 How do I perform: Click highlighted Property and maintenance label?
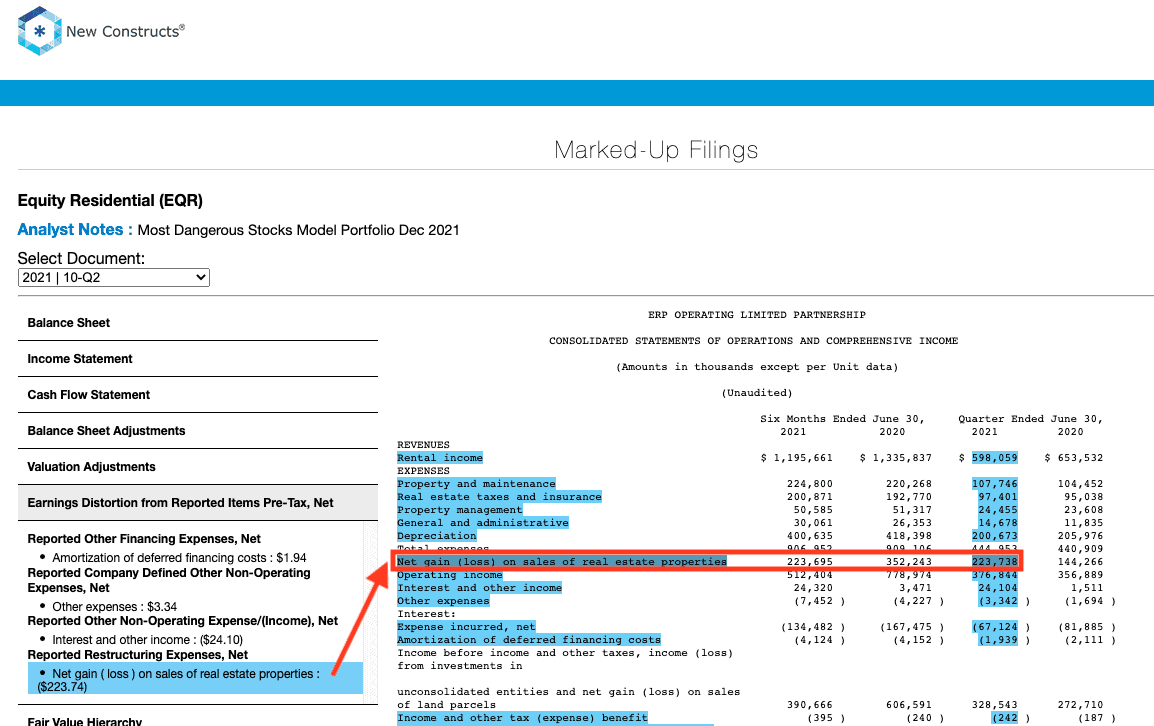pyautogui.click(x=476, y=484)
